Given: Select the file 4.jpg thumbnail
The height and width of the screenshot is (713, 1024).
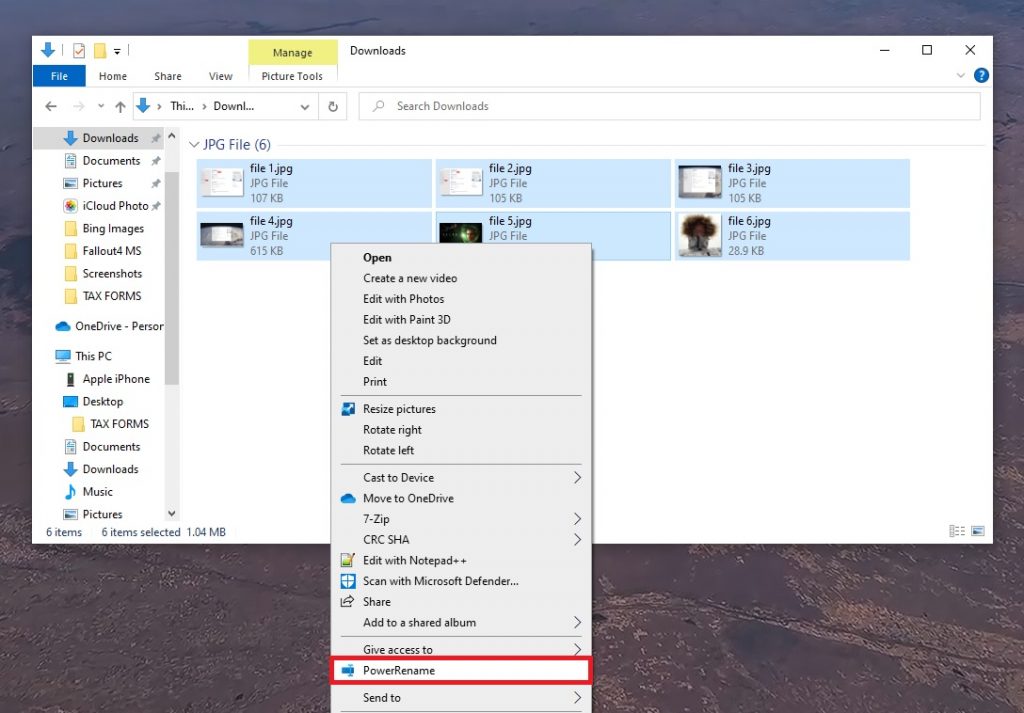Looking at the screenshot, I should [x=222, y=235].
